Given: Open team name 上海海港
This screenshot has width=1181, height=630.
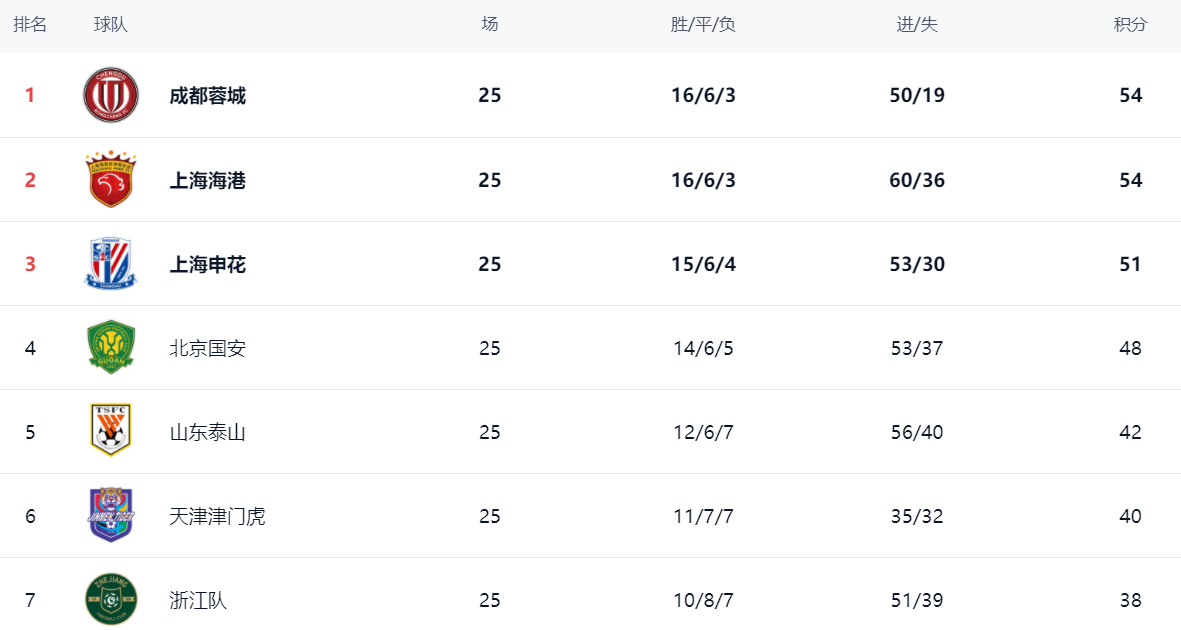Looking at the screenshot, I should pyautogui.click(x=207, y=180).
